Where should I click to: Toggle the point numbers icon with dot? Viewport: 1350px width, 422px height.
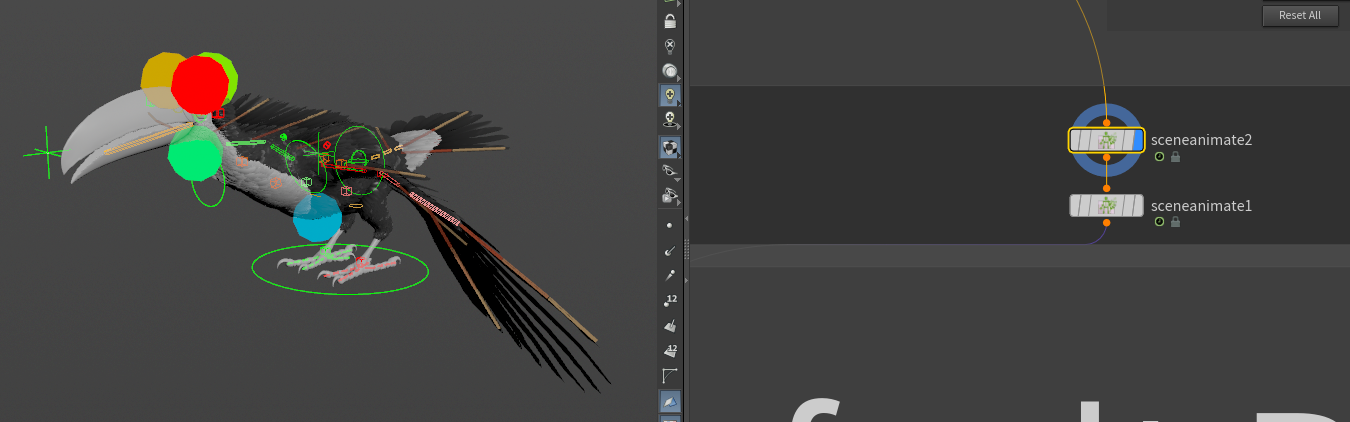coord(670,300)
